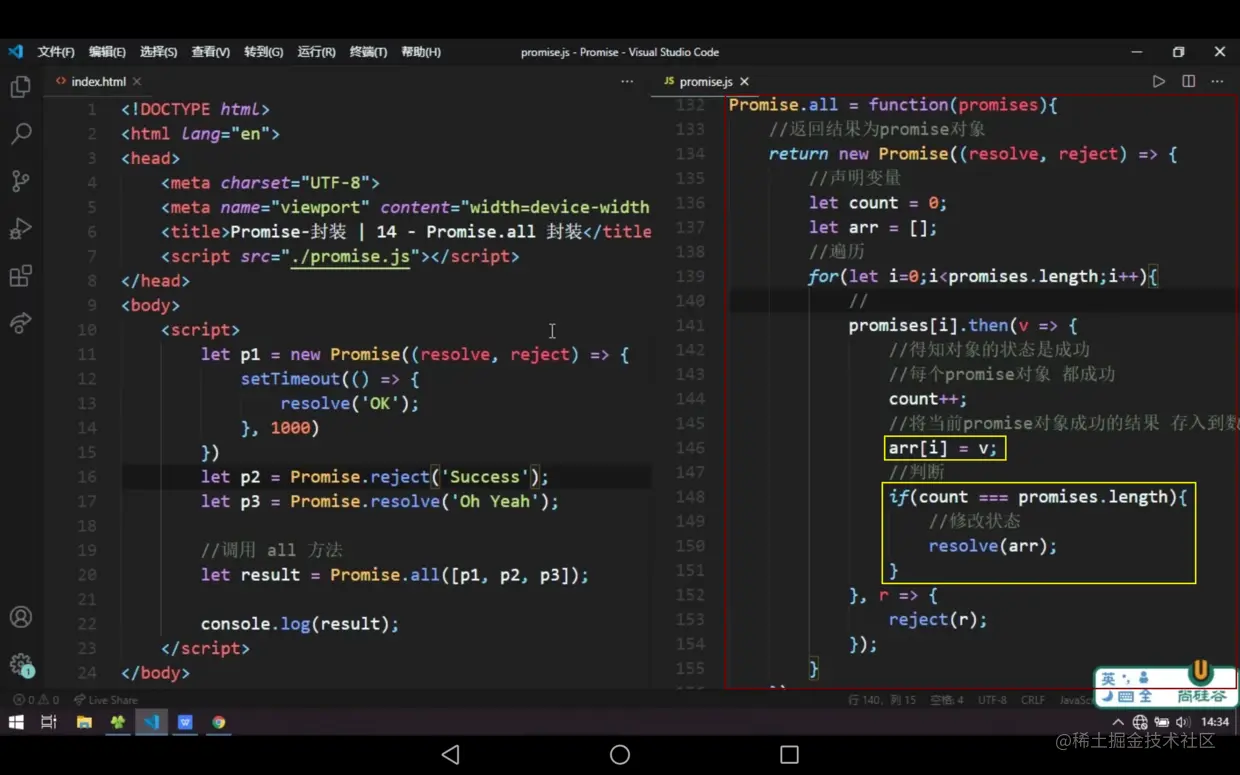This screenshot has height=775, width=1240.
Task: Open the Extensions view
Action: pyautogui.click(x=20, y=276)
